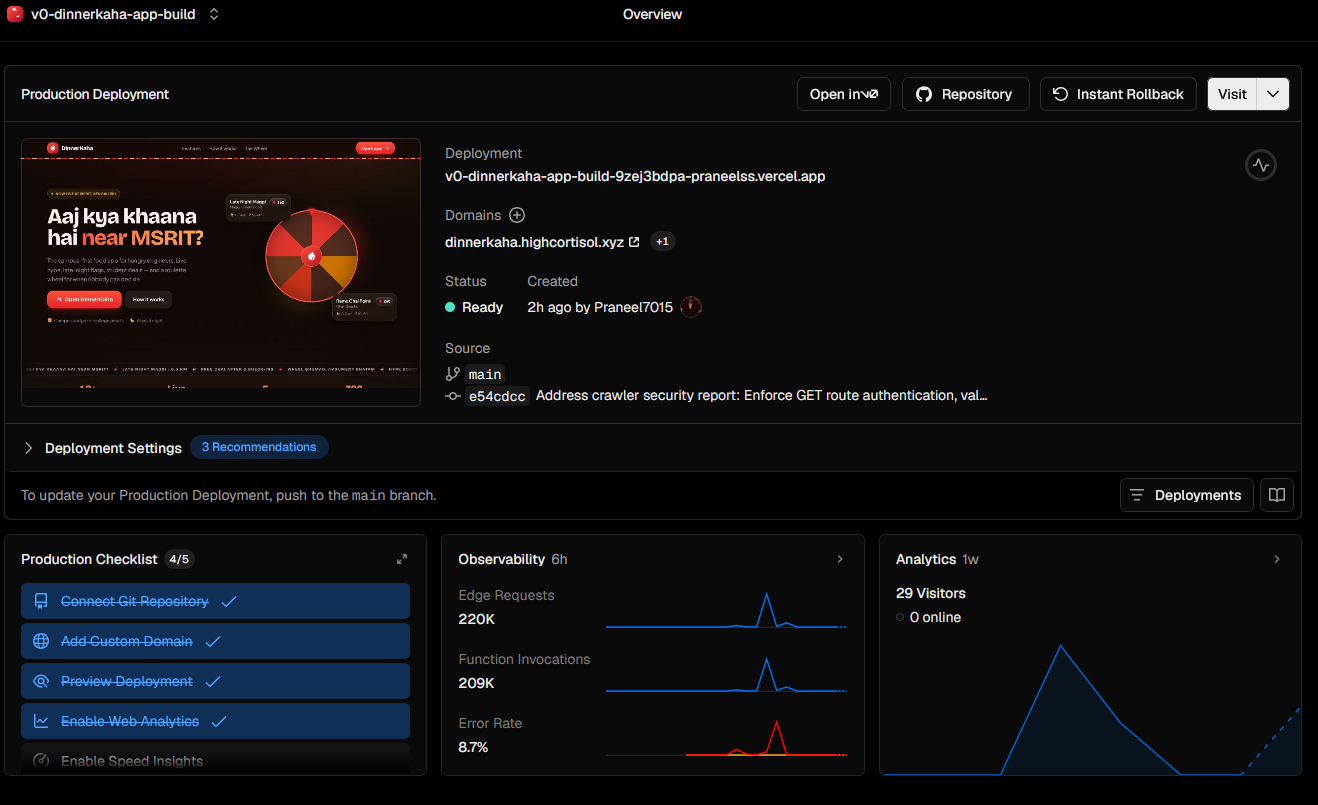Click the Praneel7015 avatar icon
1318x805 pixels.
pyautogui.click(x=691, y=307)
